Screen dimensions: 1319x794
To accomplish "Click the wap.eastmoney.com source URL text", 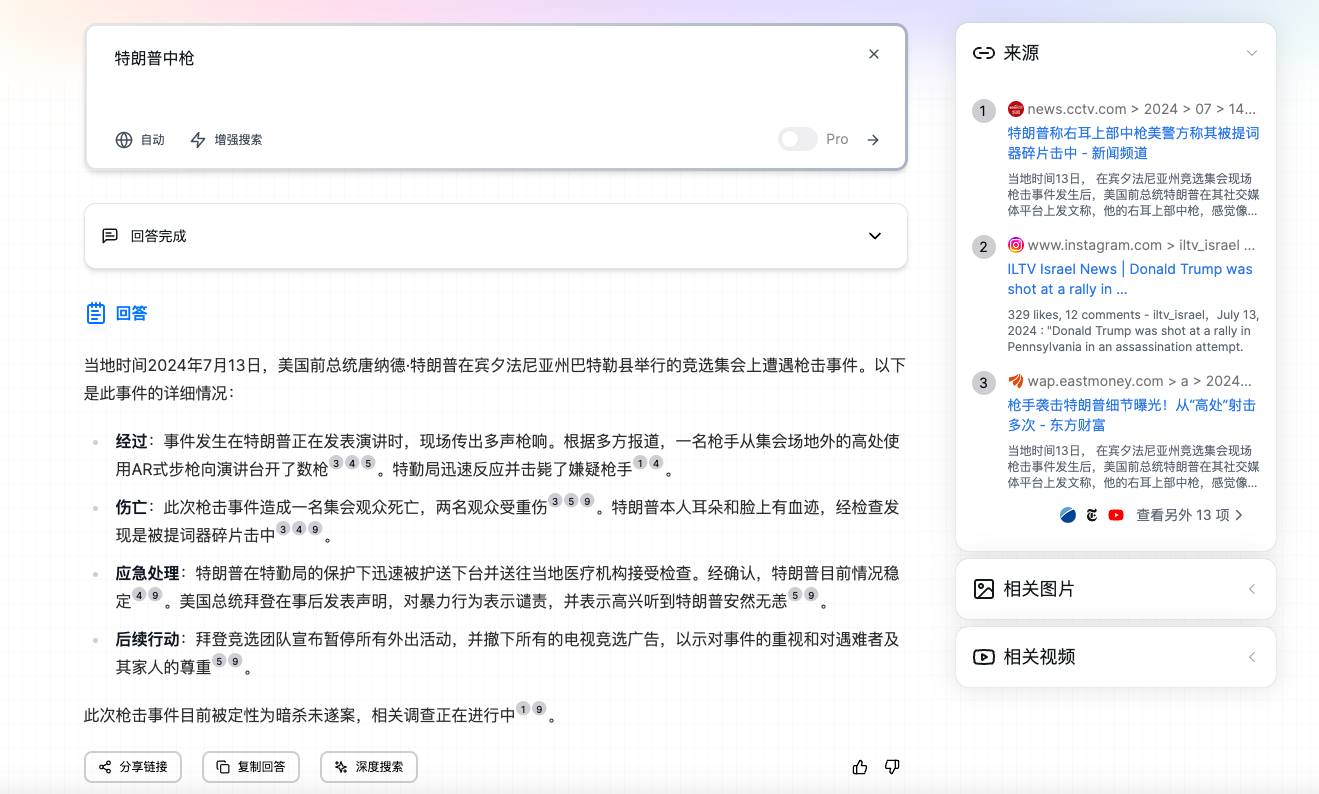I will pos(1140,381).
